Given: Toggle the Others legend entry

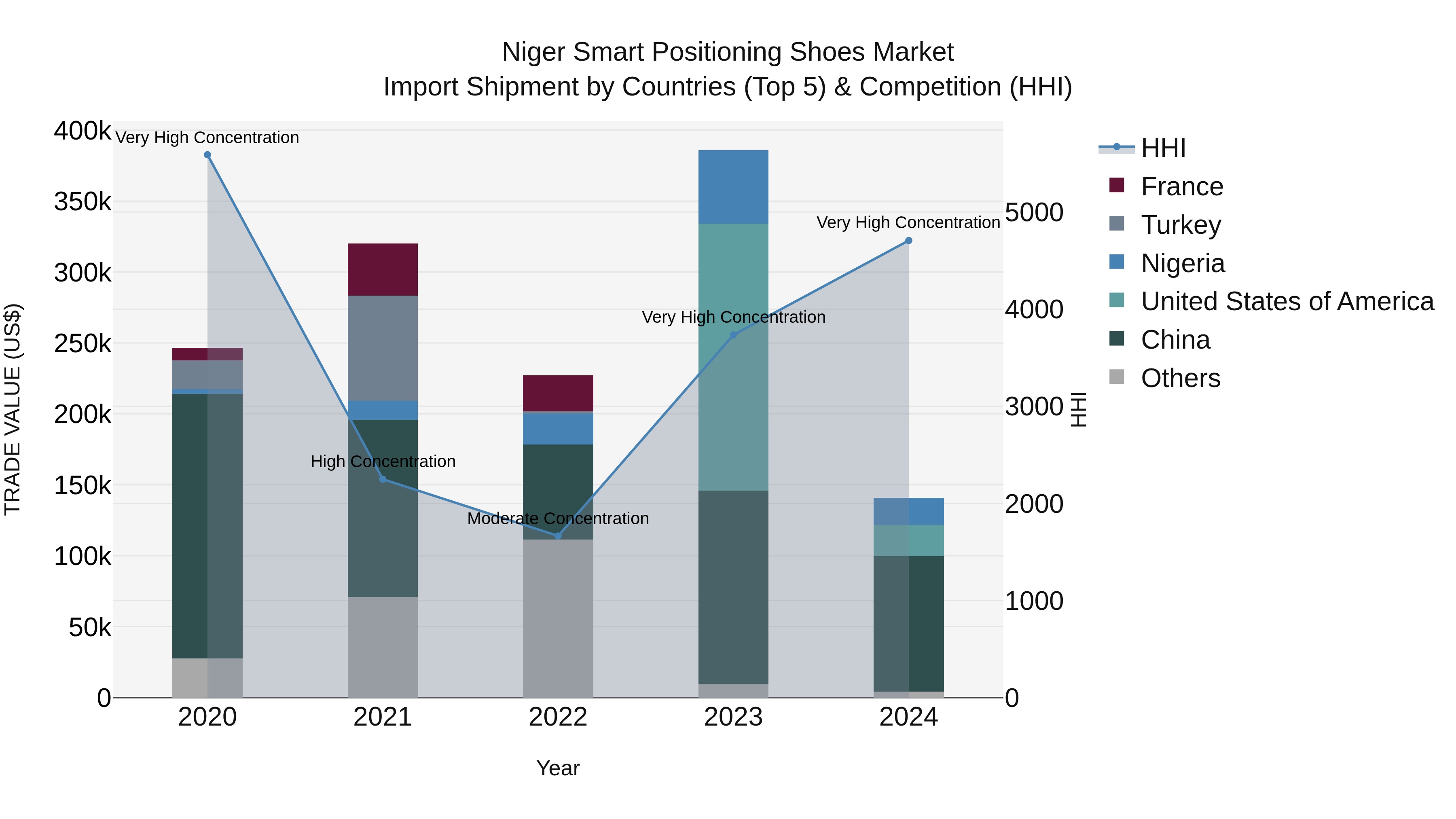Looking at the screenshot, I should click(x=1164, y=378).
